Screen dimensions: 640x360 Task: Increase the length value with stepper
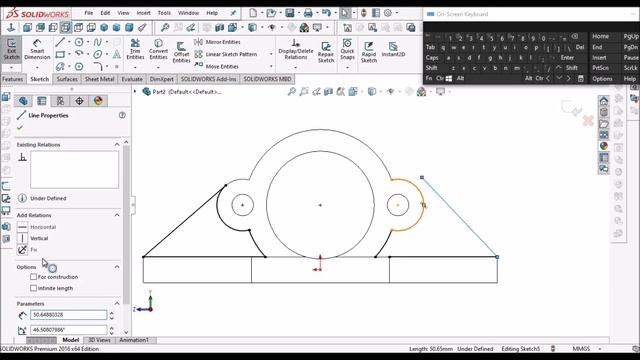[111, 313]
